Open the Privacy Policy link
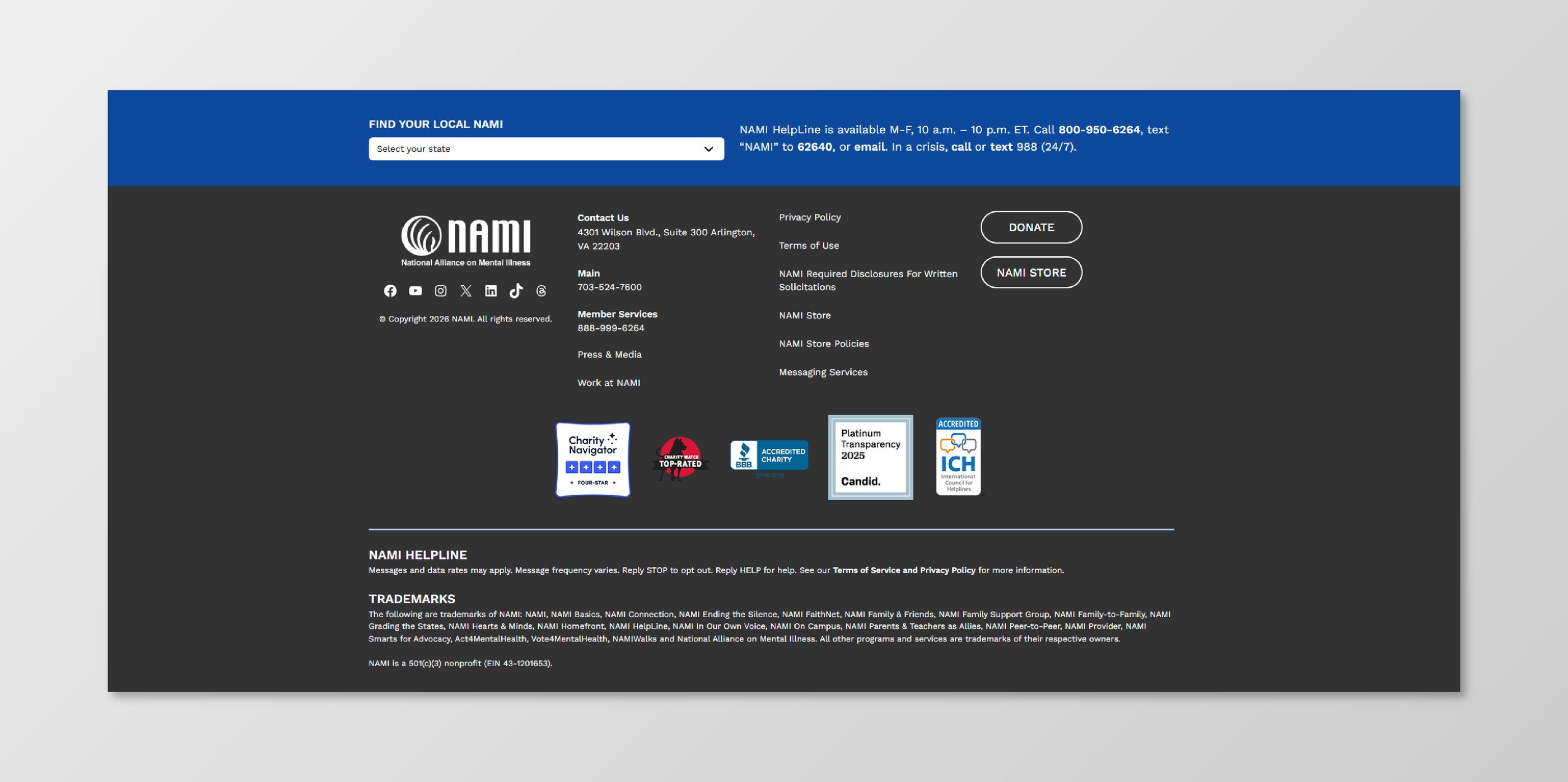Viewport: 1568px width, 782px height. coord(810,217)
